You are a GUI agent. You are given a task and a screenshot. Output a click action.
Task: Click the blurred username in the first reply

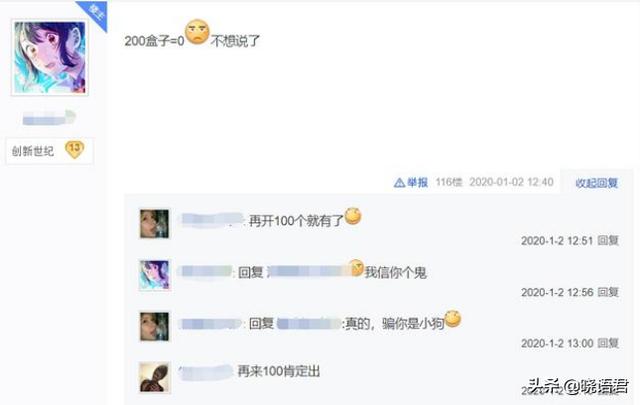pyautogui.click(x=212, y=220)
